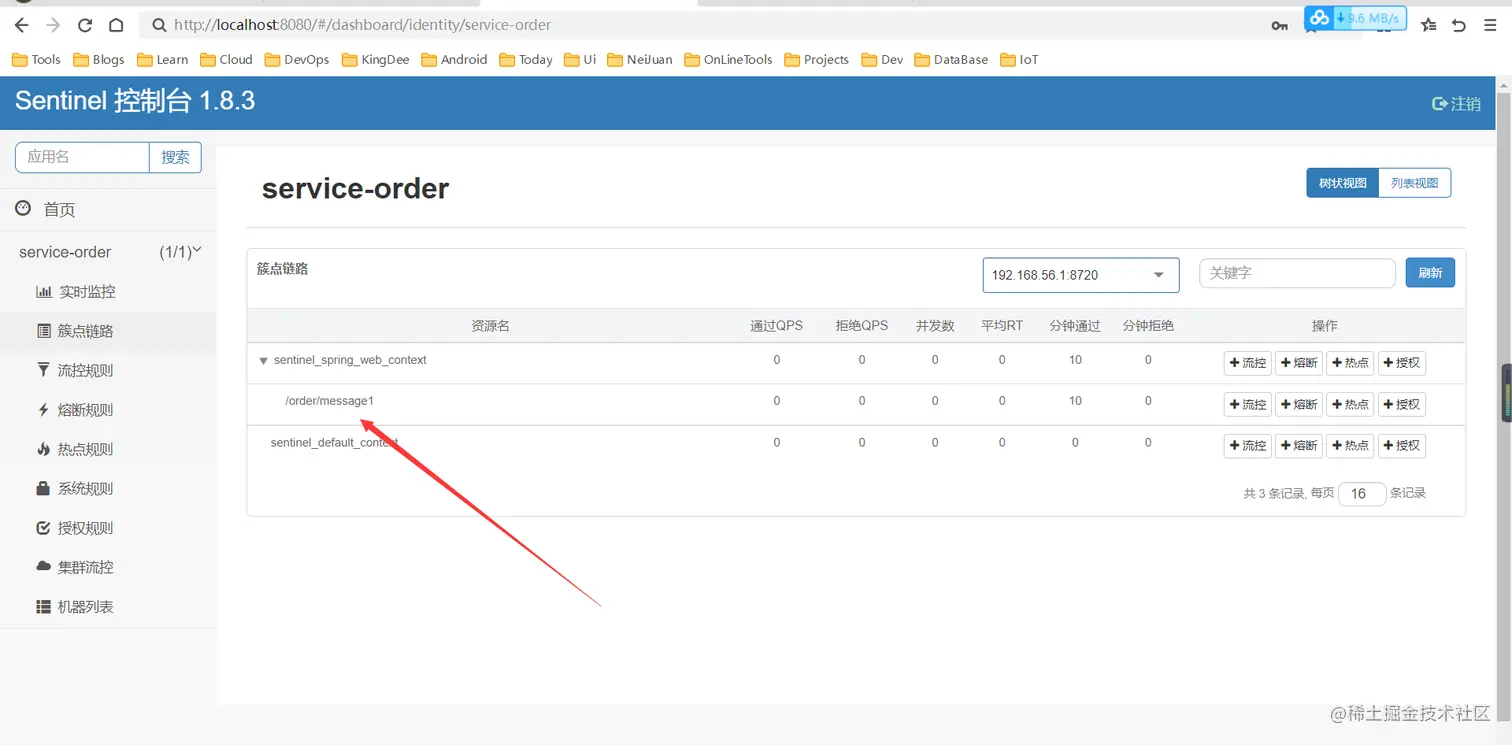The width and height of the screenshot is (1512, 745).
Task: Click the browser forward arrow
Action: (53, 25)
